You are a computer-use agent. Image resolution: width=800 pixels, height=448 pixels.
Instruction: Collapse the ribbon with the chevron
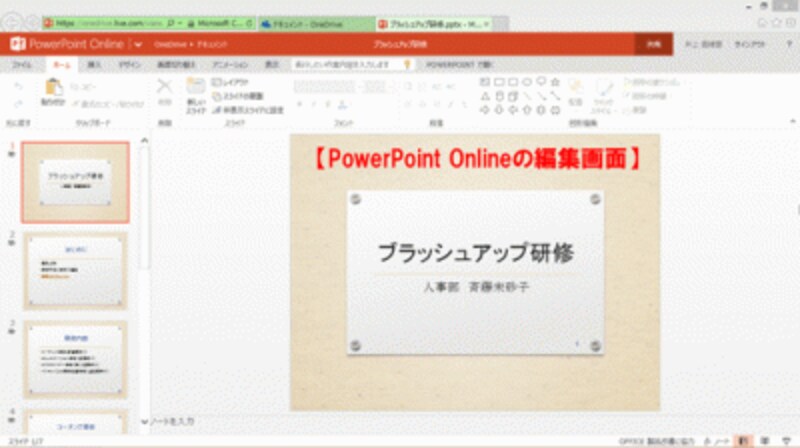coord(792,121)
